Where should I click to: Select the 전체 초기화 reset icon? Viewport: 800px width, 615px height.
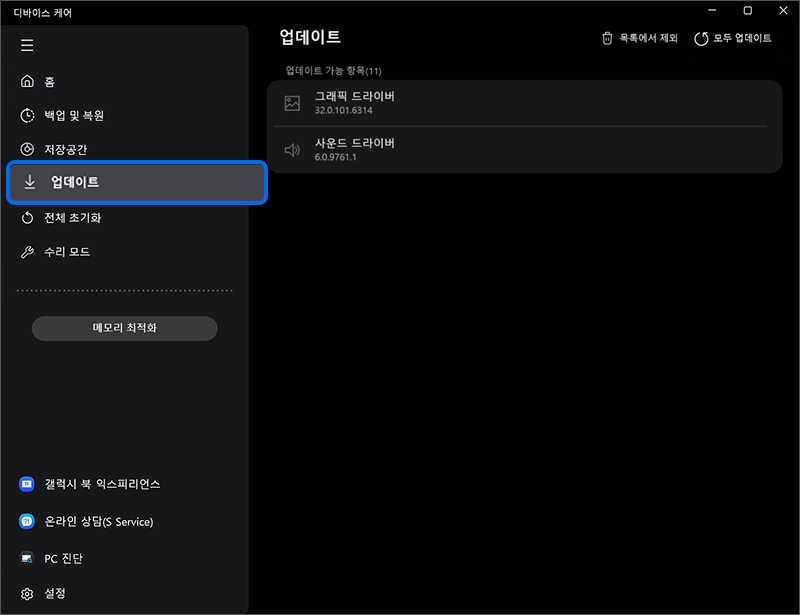coord(27,218)
